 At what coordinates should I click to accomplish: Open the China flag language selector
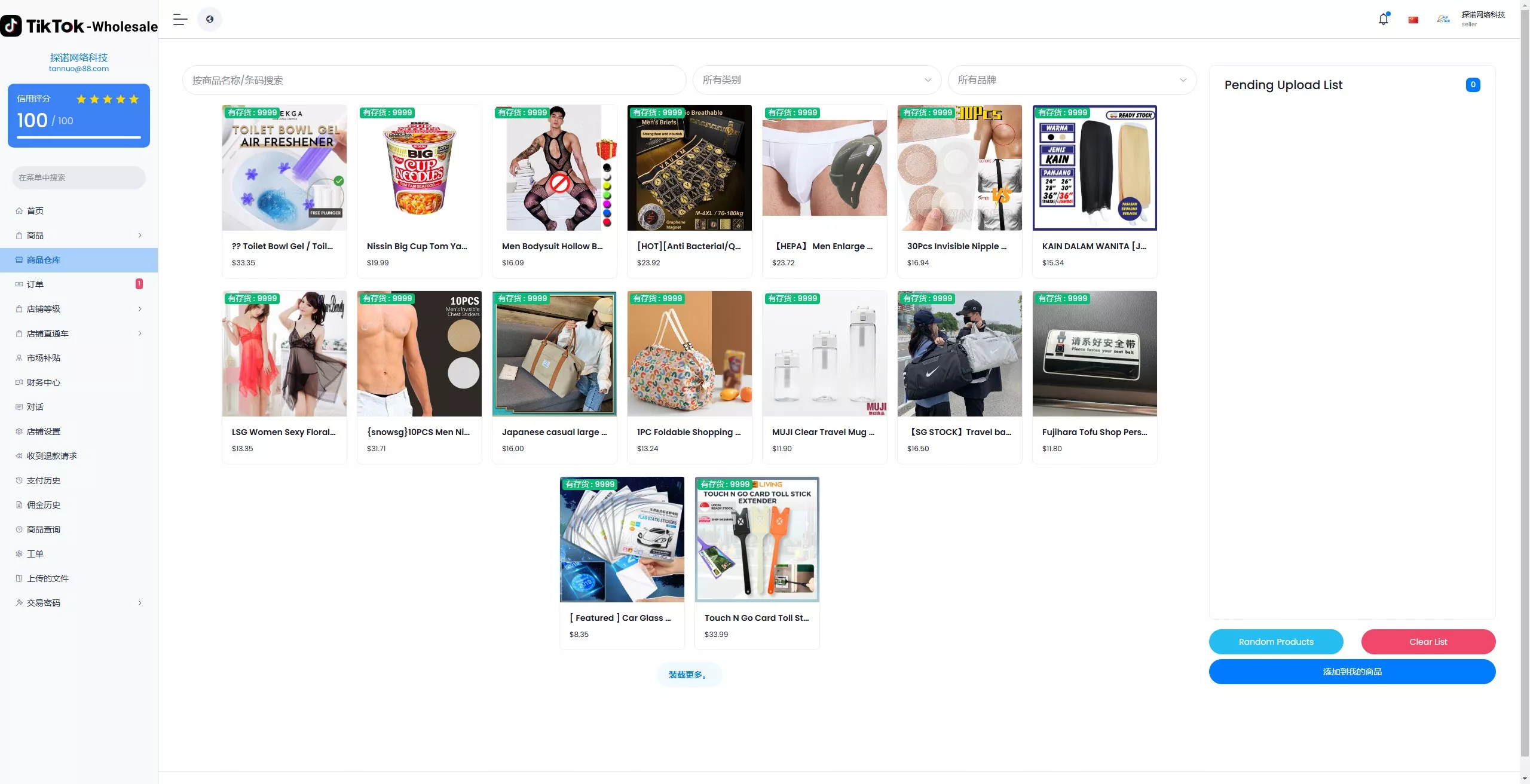pyautogui.click(x=1413, y=20)
